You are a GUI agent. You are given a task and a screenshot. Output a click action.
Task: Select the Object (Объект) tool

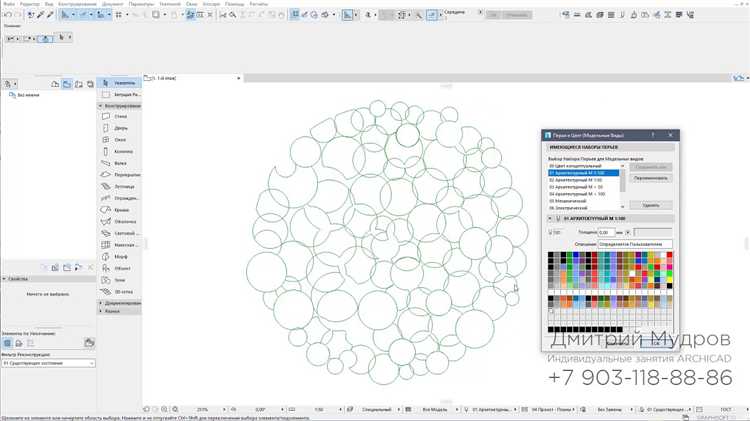[119, 268]
